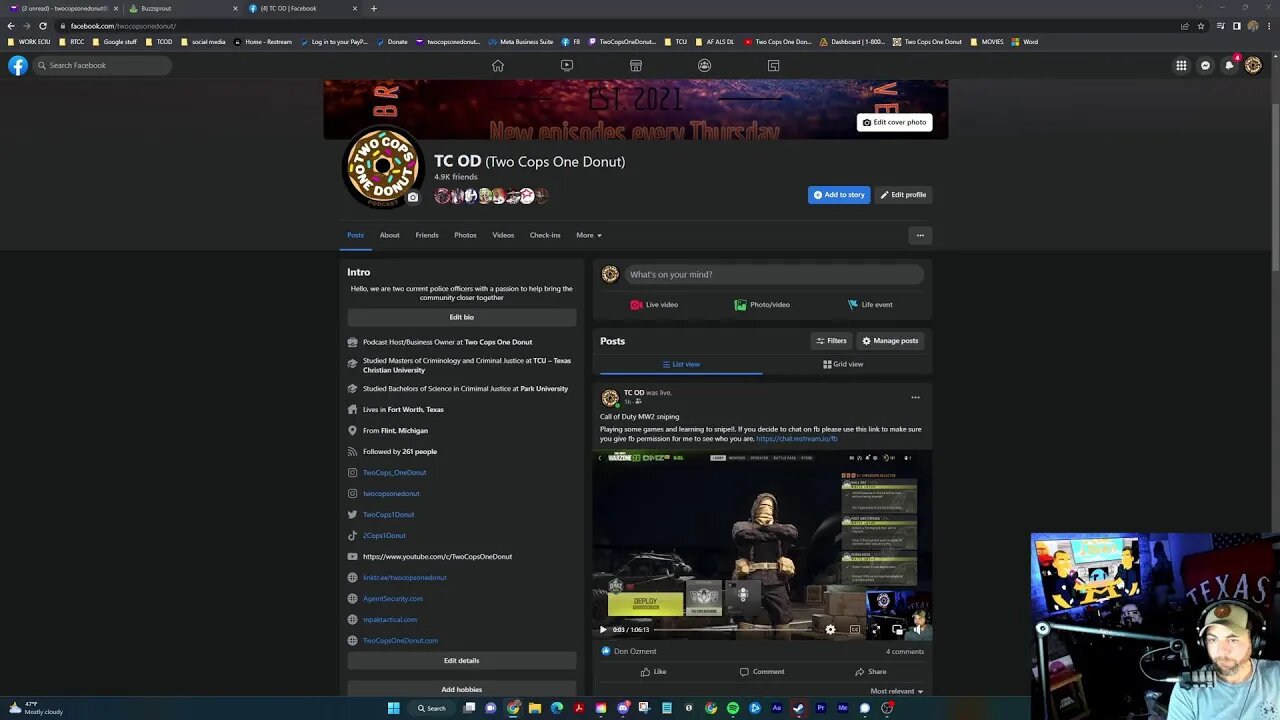
Task: Open the Messenger icon
Action: [1205, 65]
